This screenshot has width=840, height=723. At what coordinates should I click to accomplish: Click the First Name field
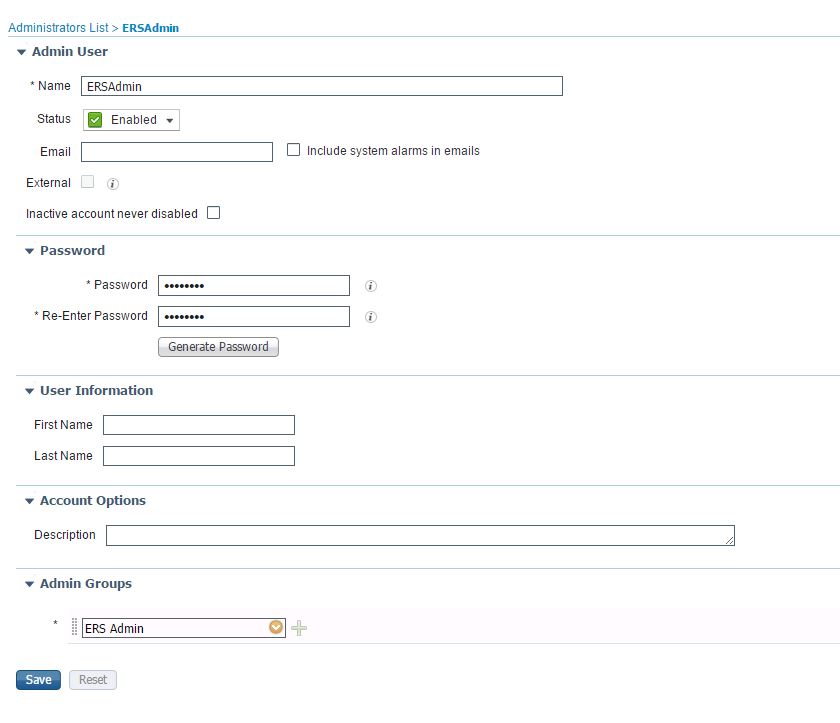199,425
